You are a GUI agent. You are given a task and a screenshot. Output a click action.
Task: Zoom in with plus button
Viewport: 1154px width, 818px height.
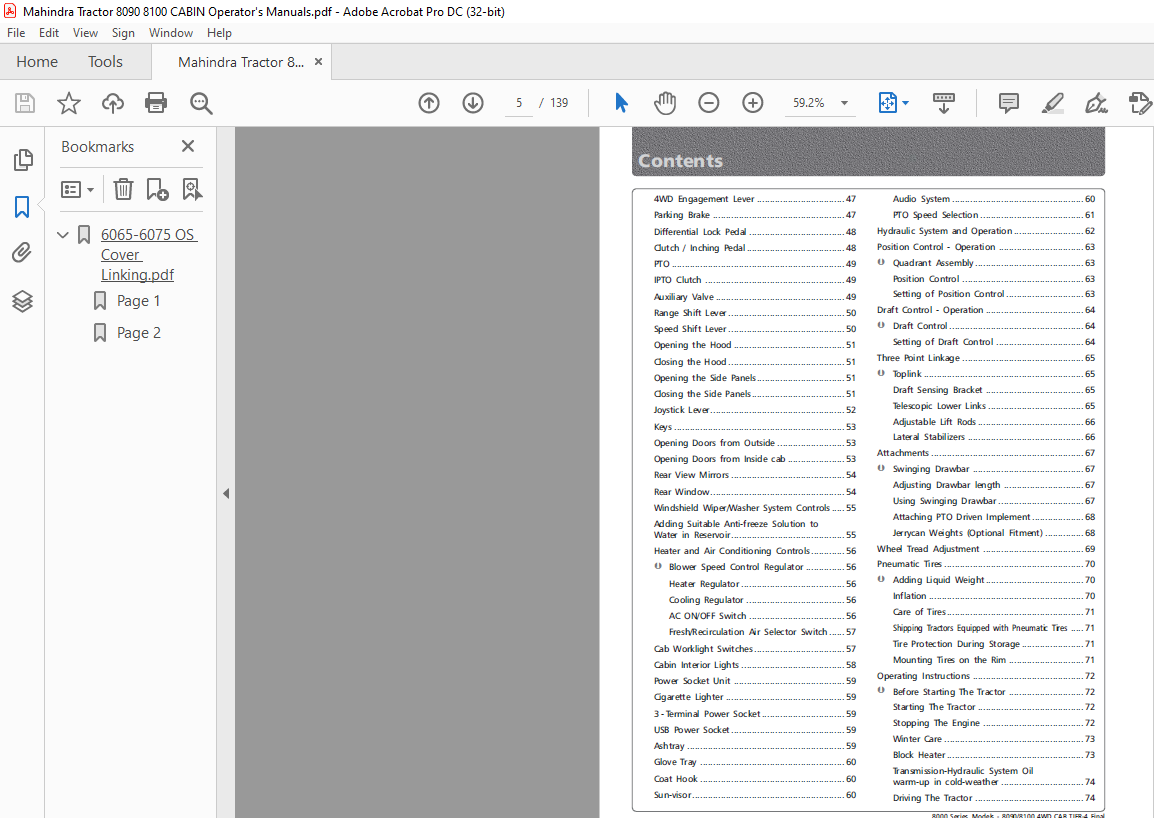[753, 103]
